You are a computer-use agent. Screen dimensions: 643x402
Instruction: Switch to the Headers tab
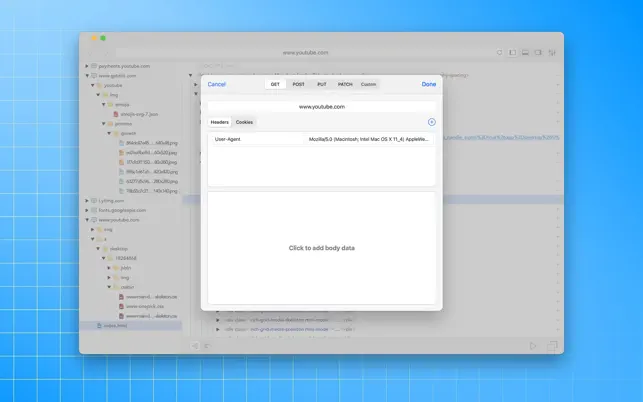click(219, 122)
